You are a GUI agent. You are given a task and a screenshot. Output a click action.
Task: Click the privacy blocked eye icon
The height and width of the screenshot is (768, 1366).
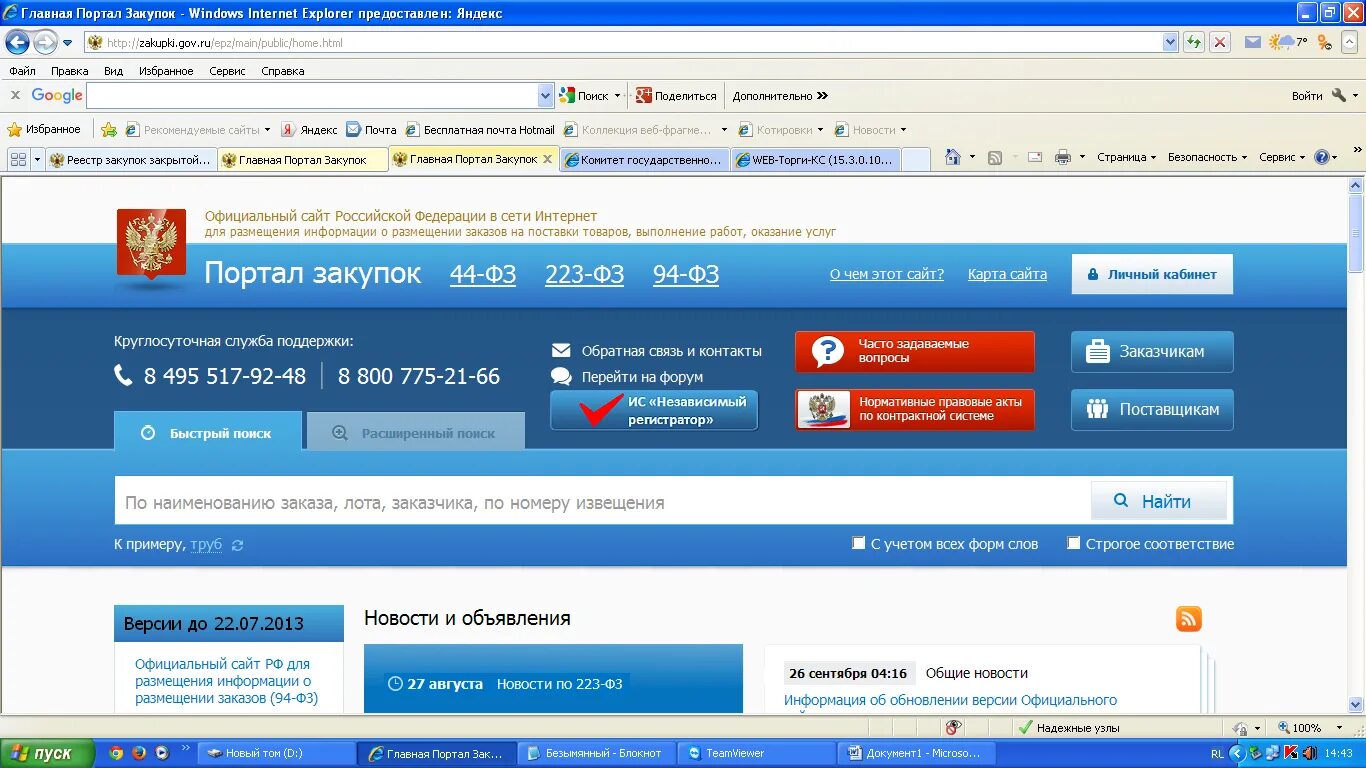[953, 728]
